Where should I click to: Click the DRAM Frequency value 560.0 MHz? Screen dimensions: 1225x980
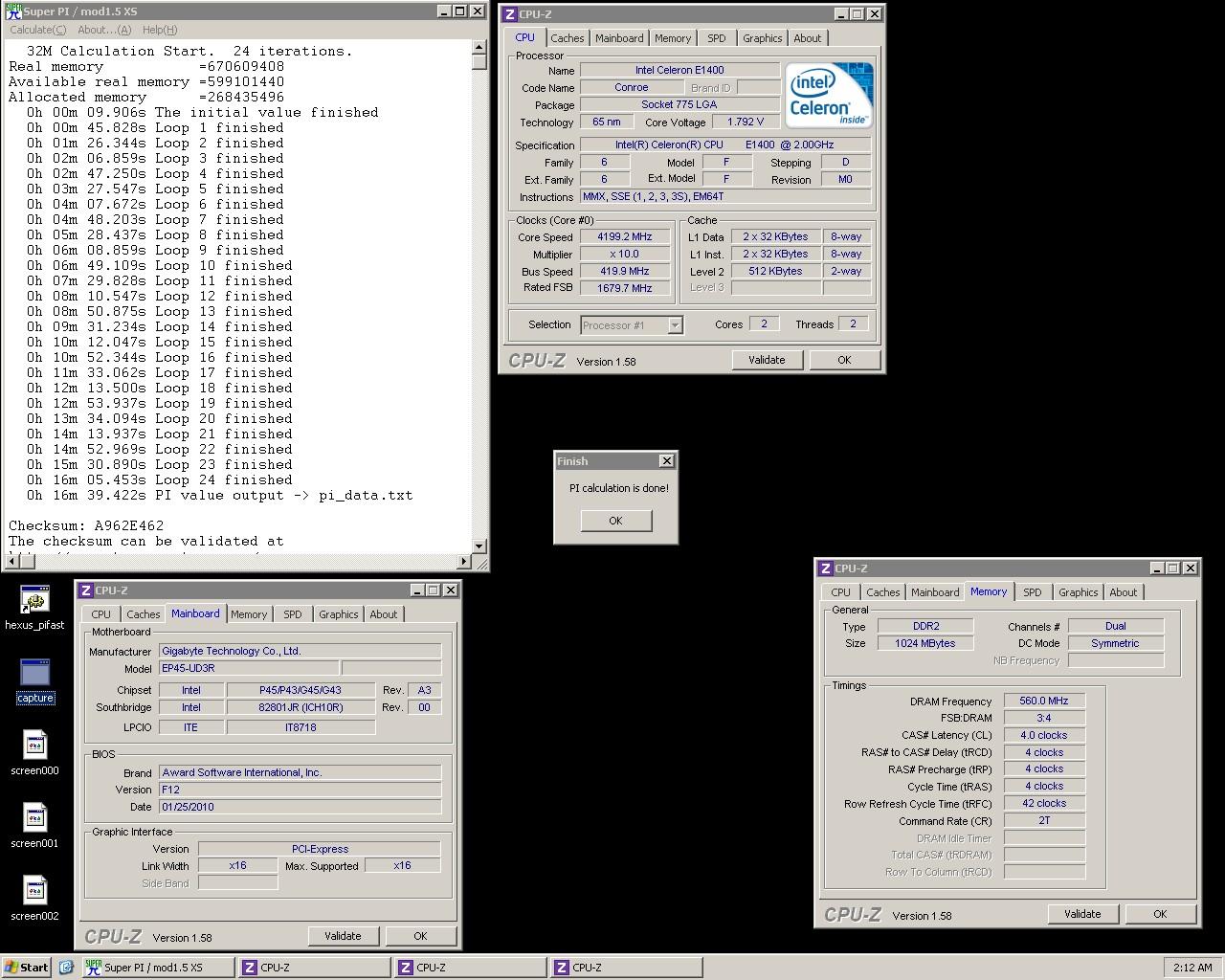1044,701
